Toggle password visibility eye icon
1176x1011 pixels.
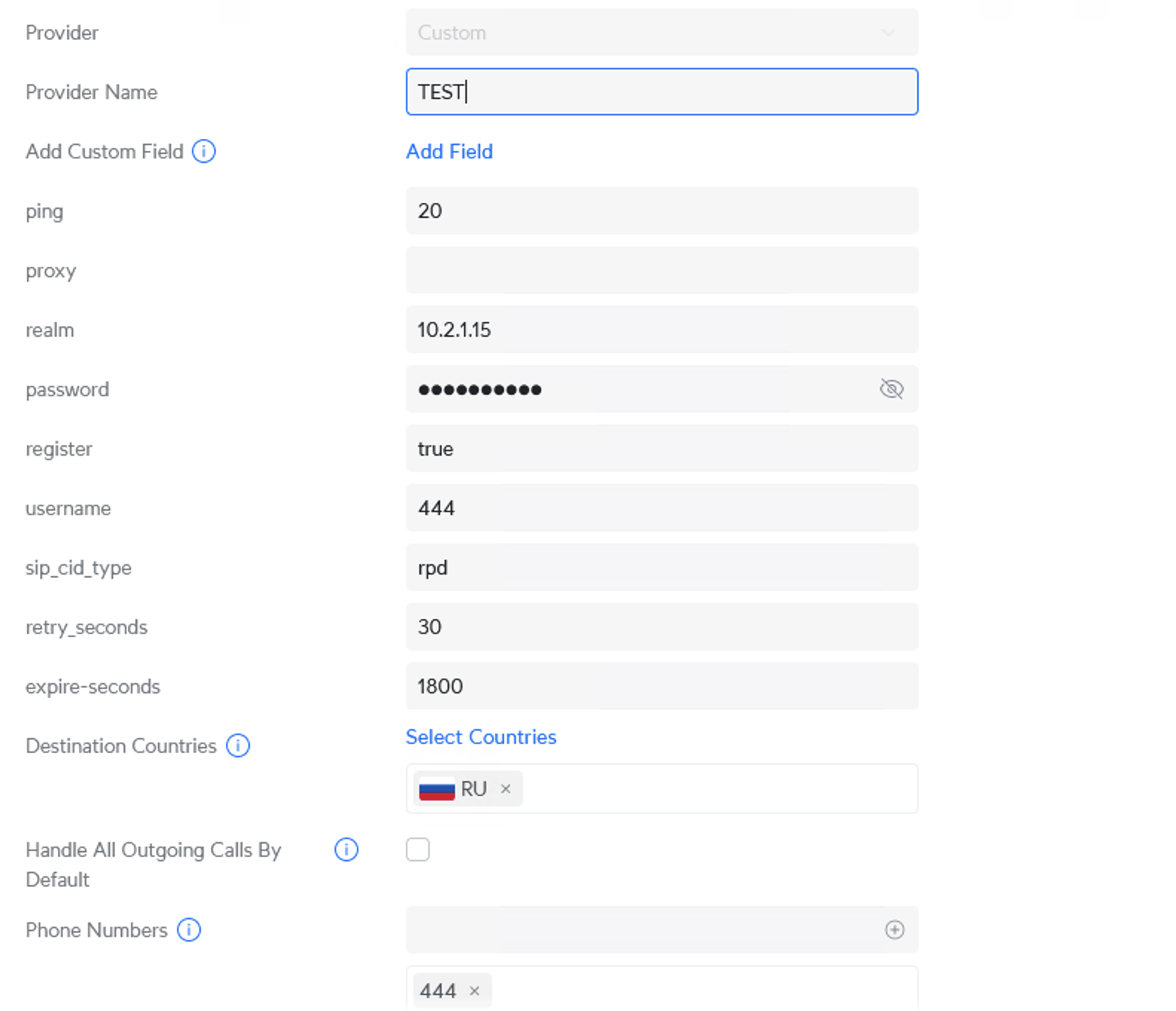(x=891, y=389)
